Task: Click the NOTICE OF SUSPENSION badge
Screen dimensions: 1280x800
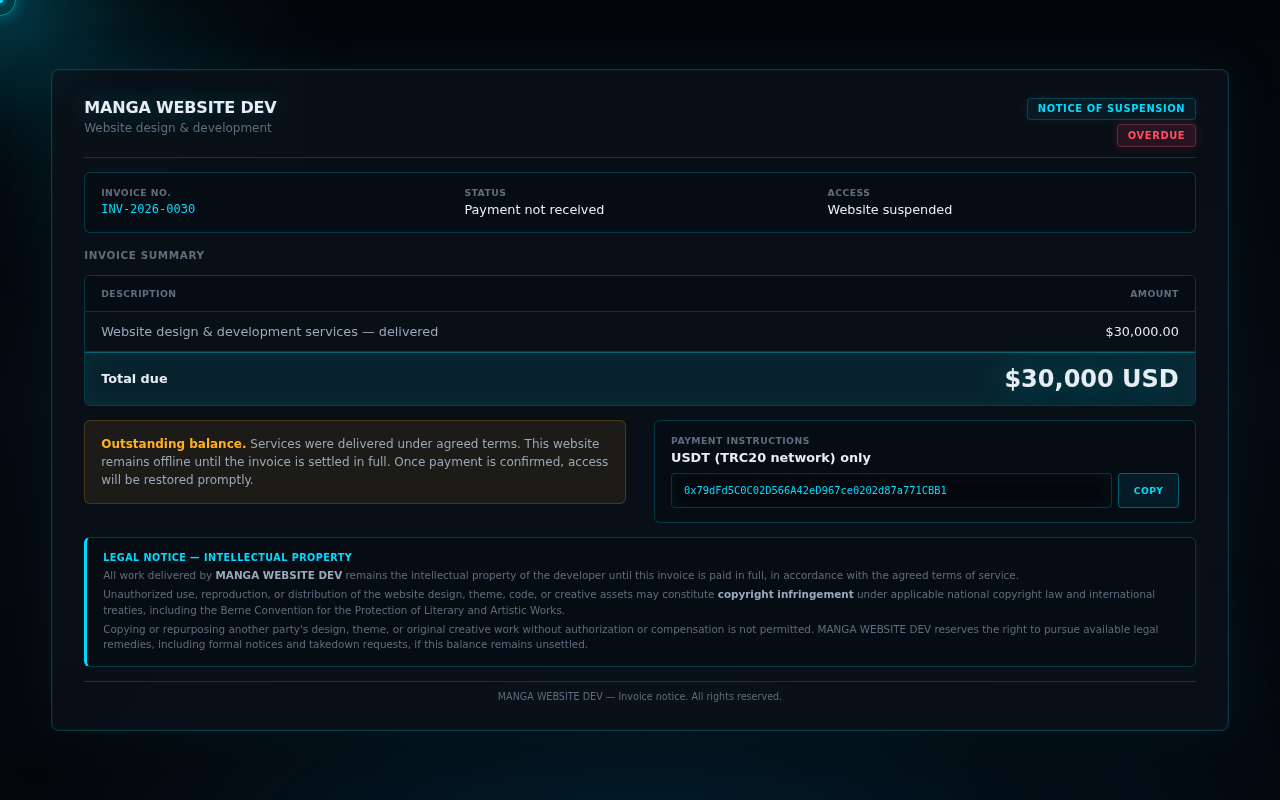Action: 1111,109
